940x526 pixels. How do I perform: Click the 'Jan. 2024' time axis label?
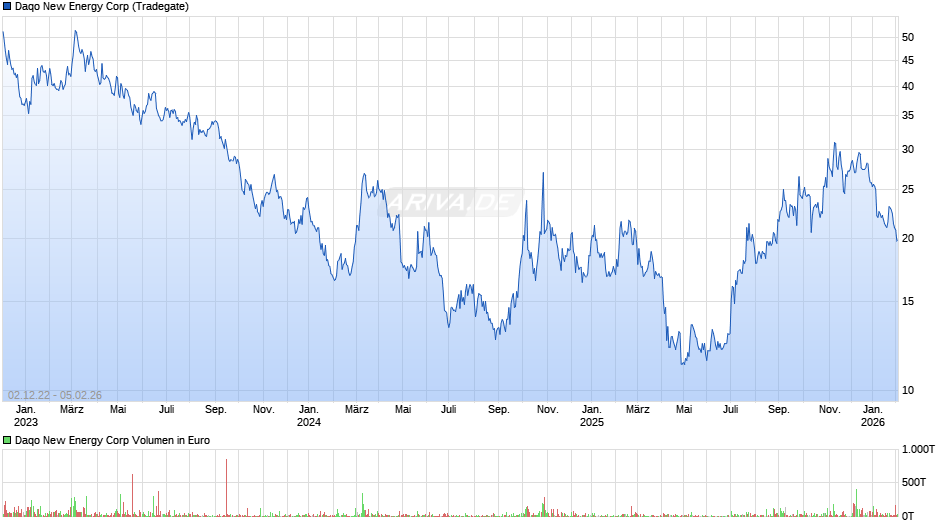click(x=309, y=416)
